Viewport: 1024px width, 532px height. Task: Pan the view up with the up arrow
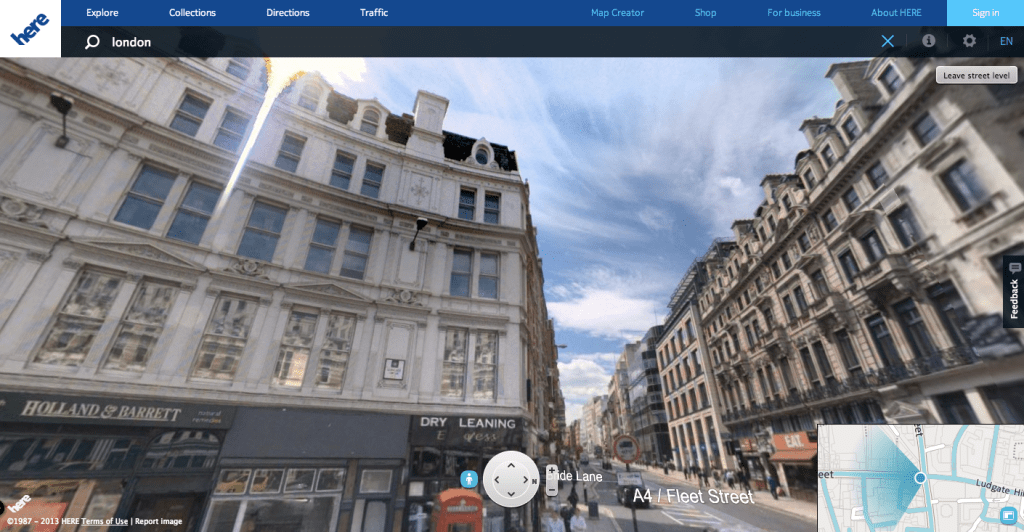point(511,465)
